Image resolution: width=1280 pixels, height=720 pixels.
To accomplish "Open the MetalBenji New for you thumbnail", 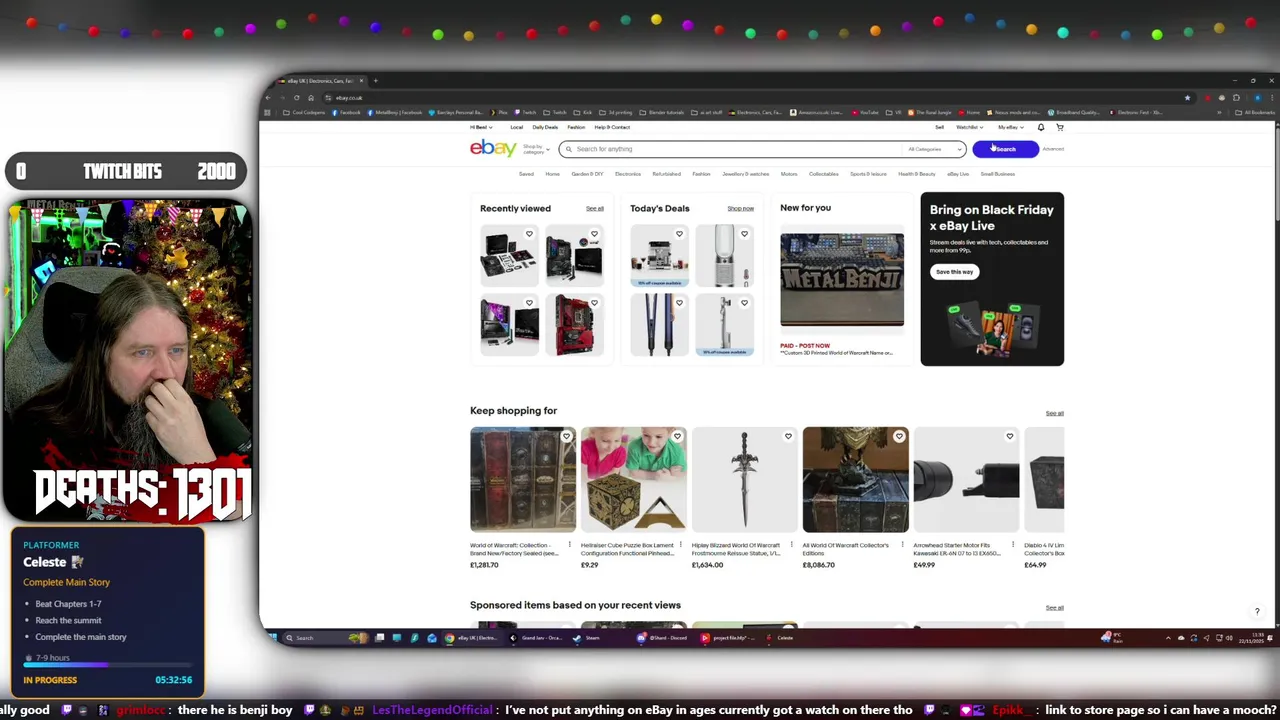I will (842, 280).
